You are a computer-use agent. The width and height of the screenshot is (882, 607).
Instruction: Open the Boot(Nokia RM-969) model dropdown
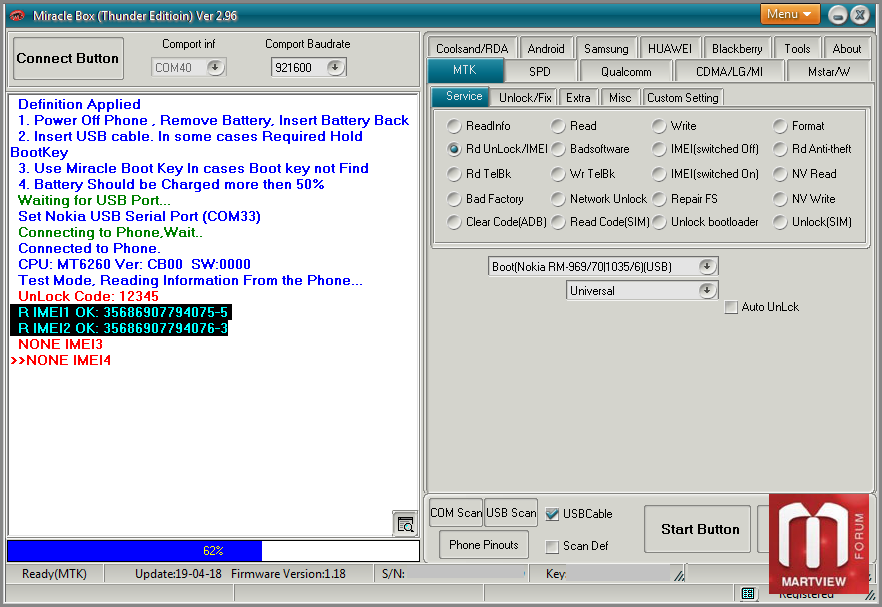click(x=707, y=266)
